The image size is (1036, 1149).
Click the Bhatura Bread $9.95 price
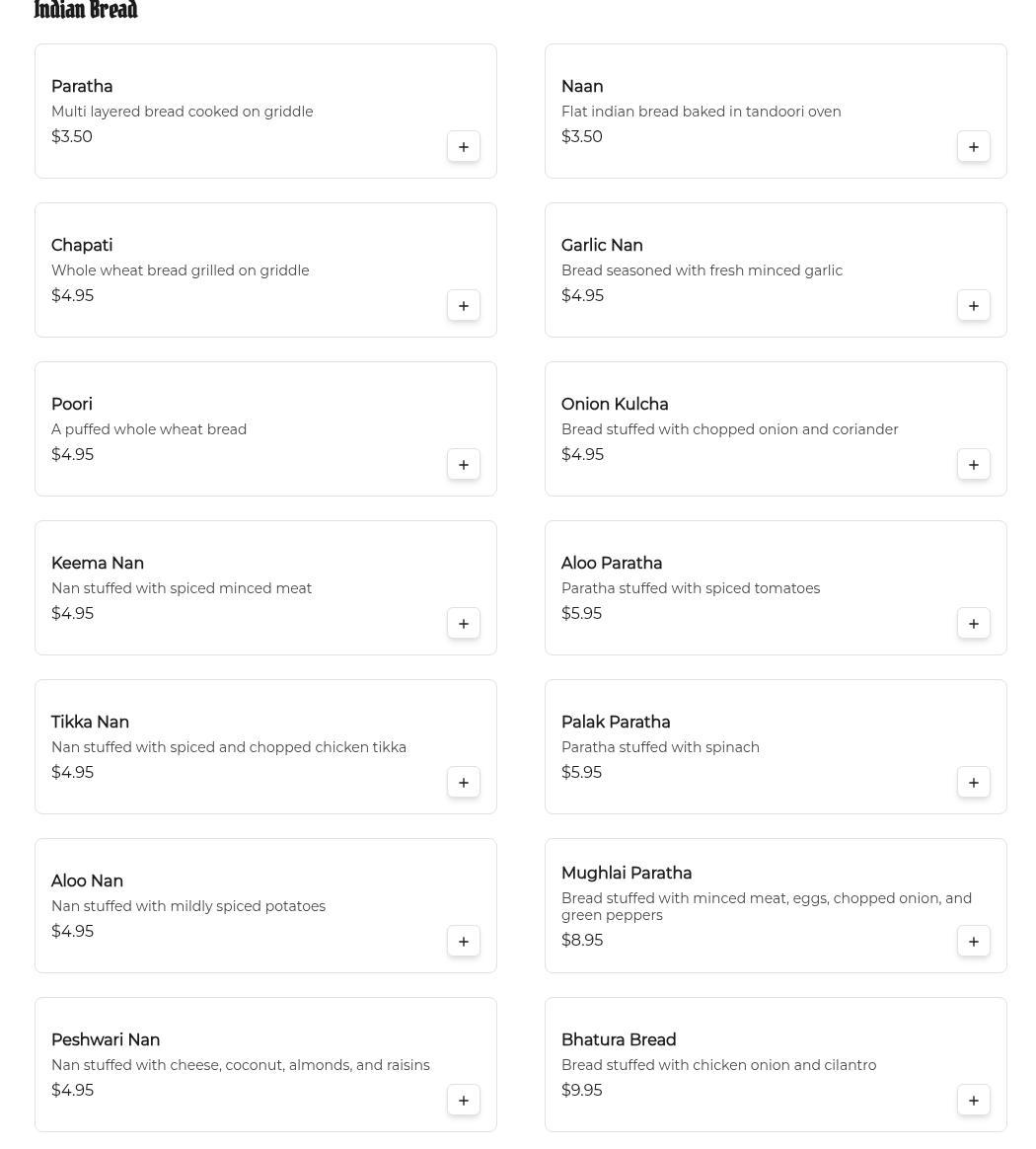click(581, 1091)
